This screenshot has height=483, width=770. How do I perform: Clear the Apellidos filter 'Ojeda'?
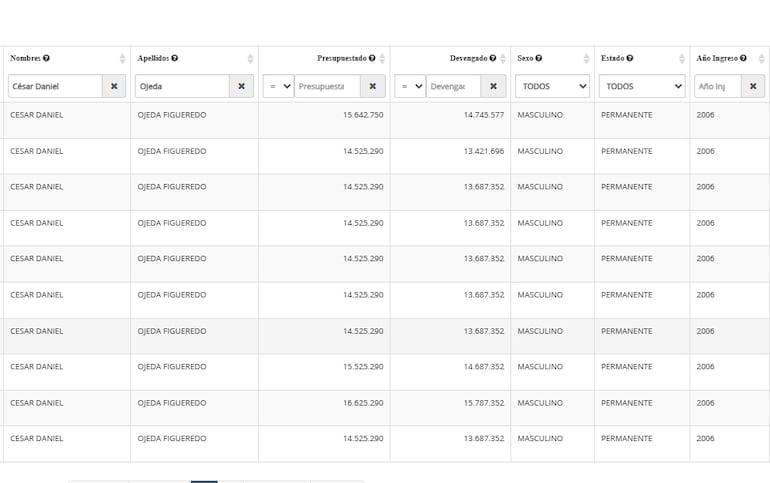pos(241,87)
